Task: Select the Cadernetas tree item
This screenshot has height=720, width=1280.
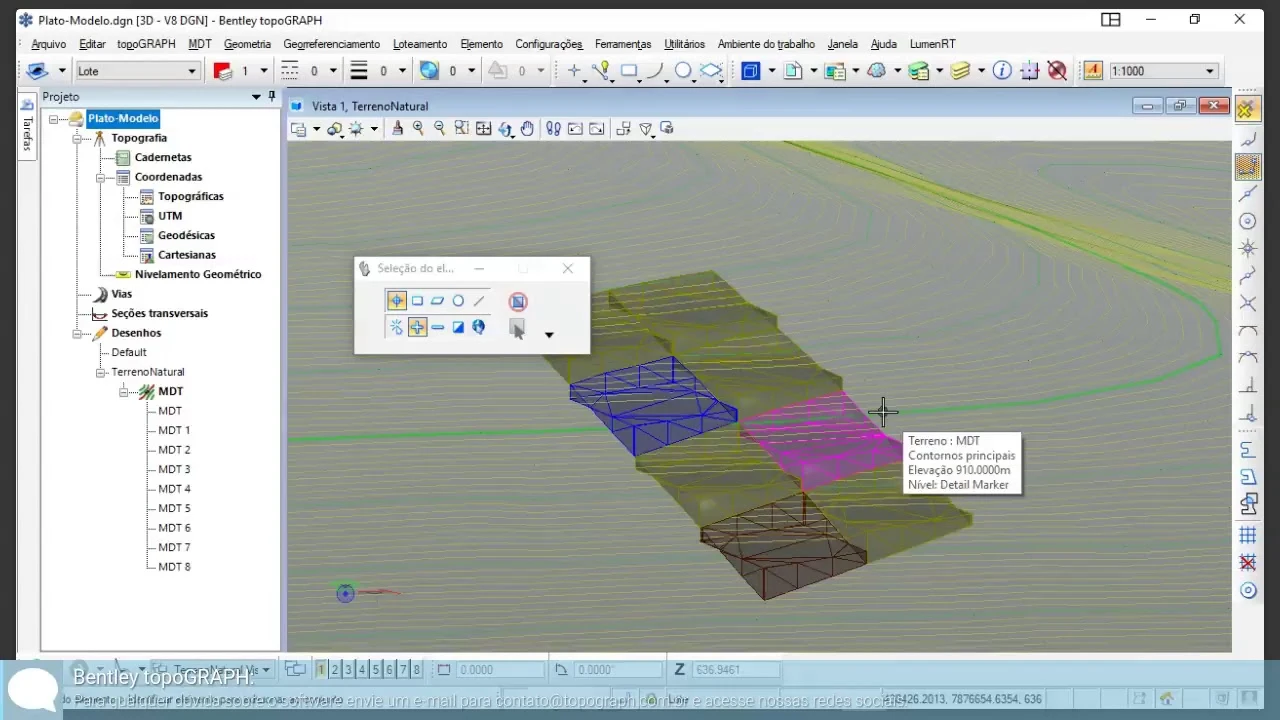Action: coord(163,158)
